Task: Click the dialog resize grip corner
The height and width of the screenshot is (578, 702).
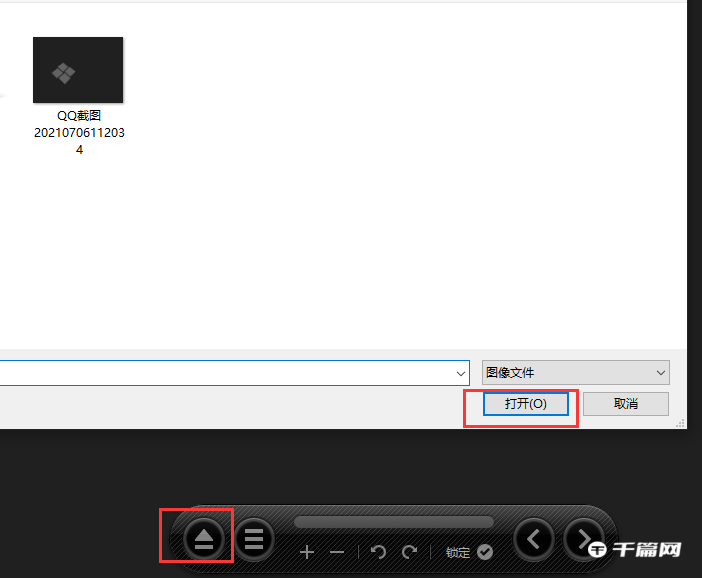Action: (681, 424)
